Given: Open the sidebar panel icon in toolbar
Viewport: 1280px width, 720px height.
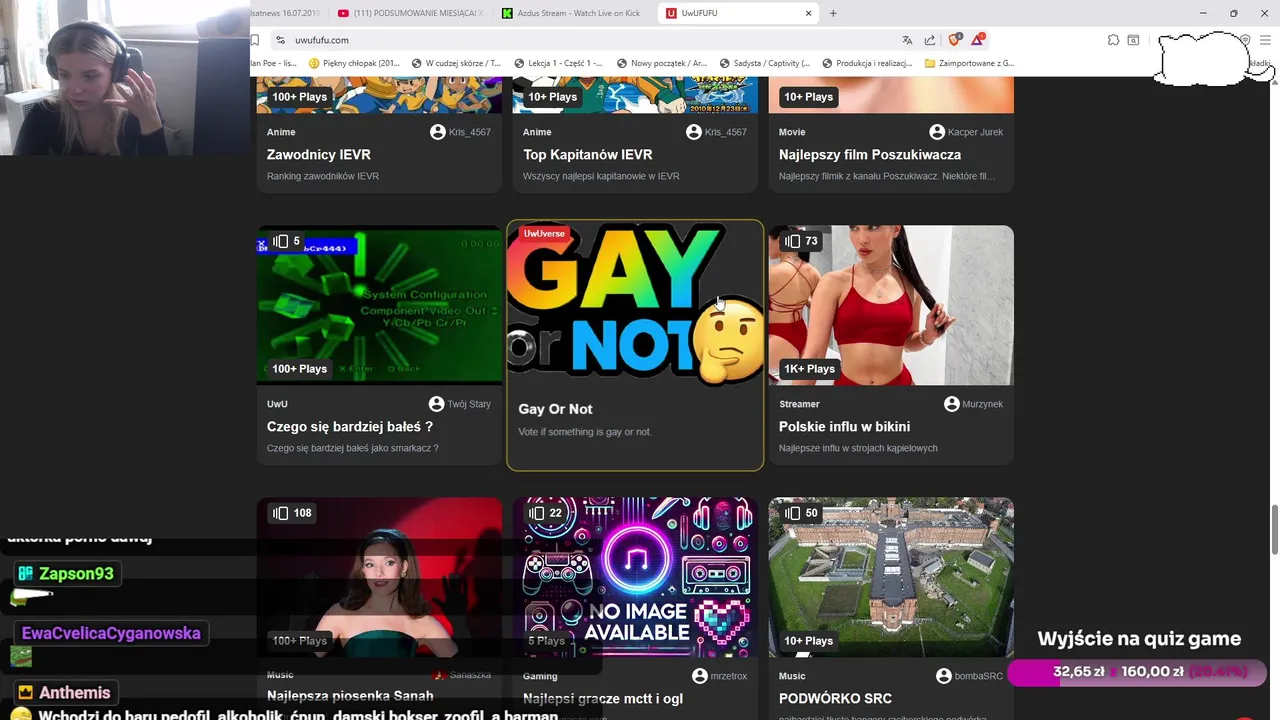Looking at the screenshot, I should [x=1133, y=40].
